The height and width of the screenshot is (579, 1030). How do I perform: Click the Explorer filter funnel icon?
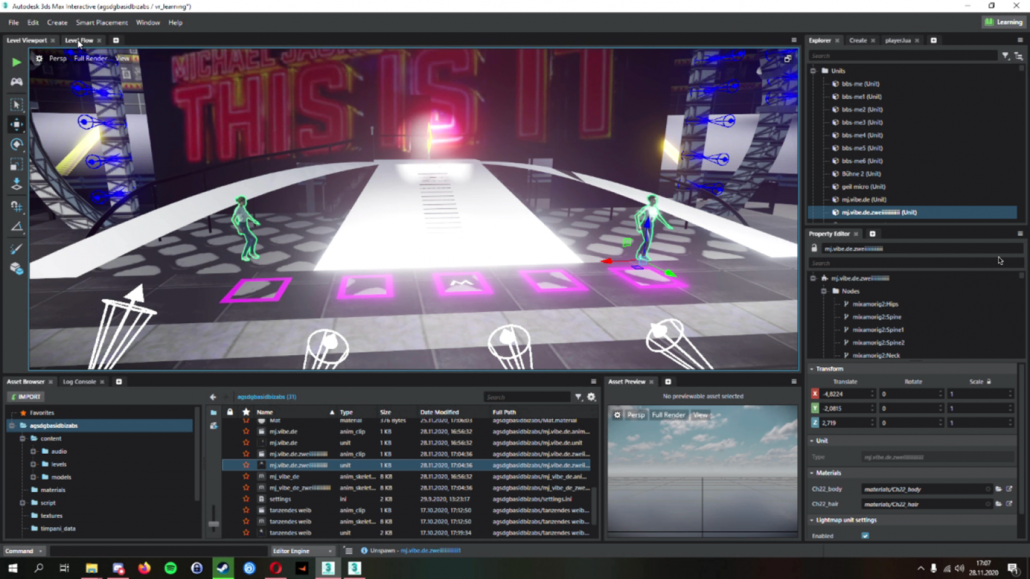click(1005, 56)
